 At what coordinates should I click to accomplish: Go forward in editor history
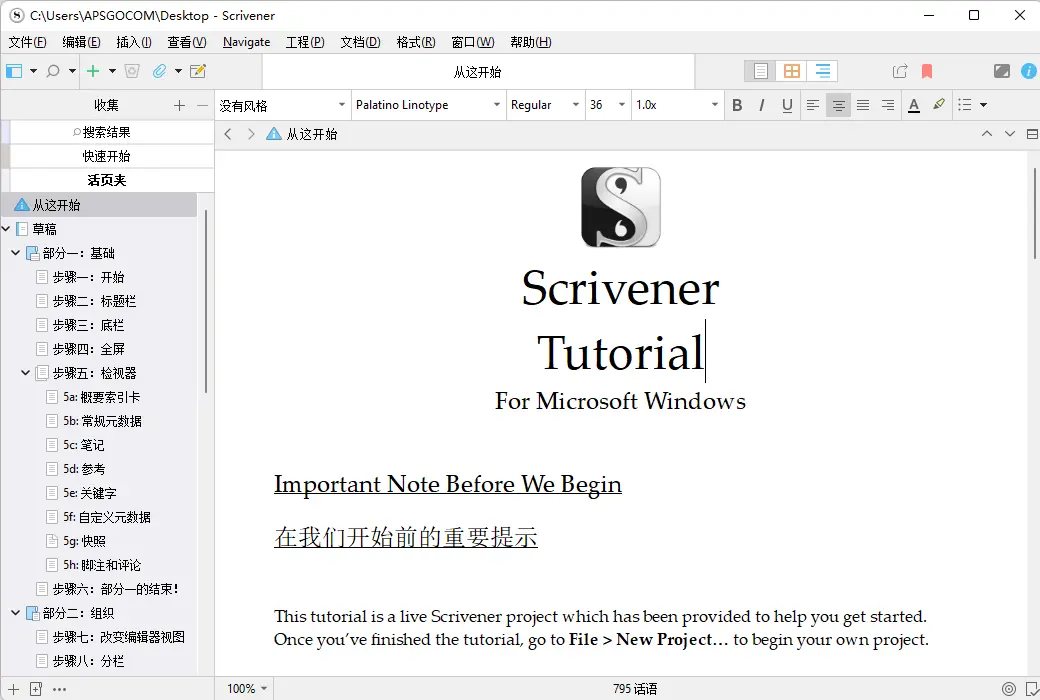tap(251, 134)
